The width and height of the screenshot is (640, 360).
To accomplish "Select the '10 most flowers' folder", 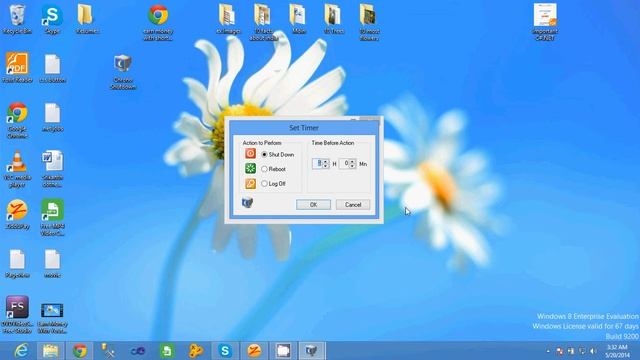I will coord(369,23).
